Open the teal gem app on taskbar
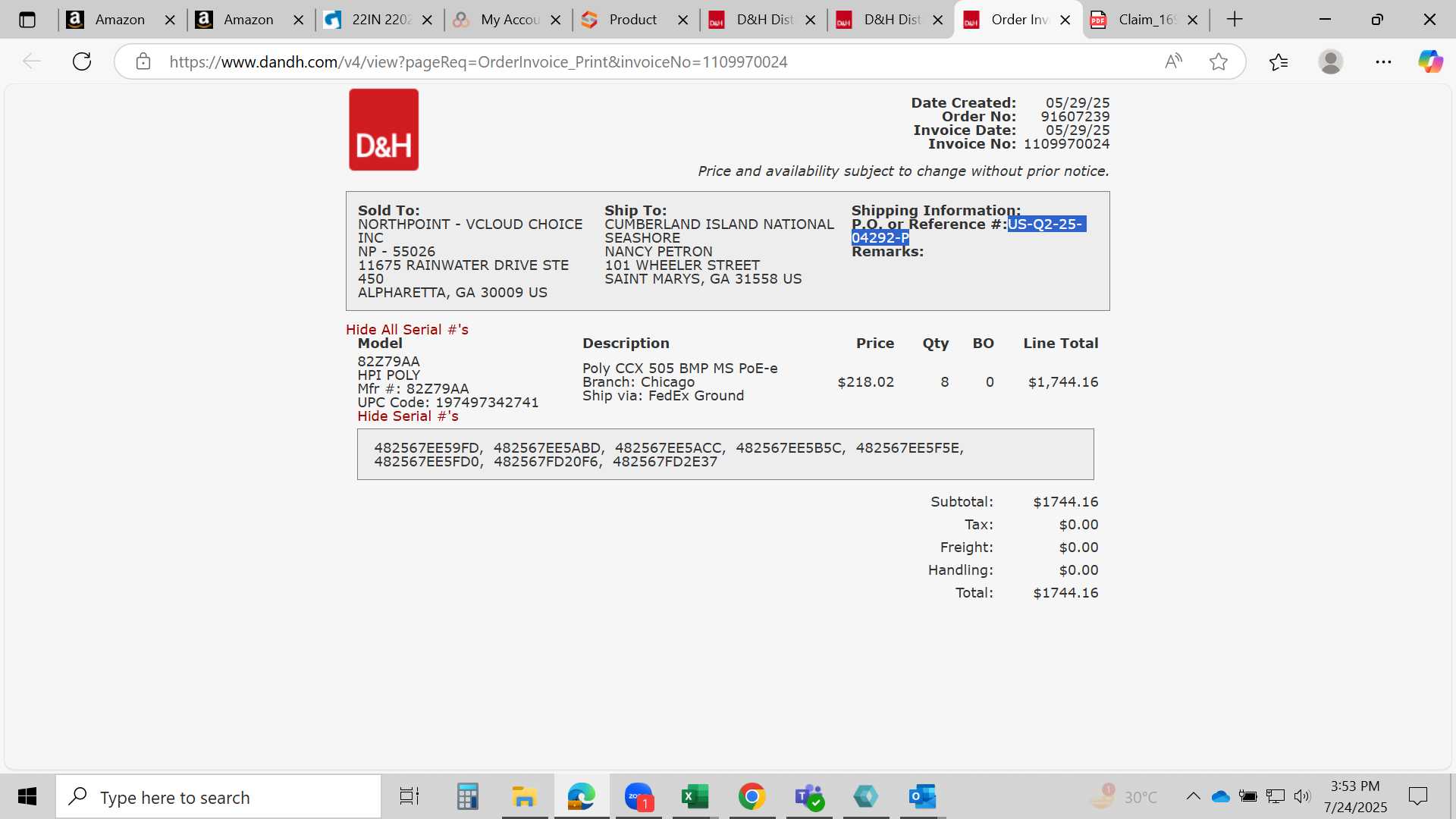 coord(865,796)
